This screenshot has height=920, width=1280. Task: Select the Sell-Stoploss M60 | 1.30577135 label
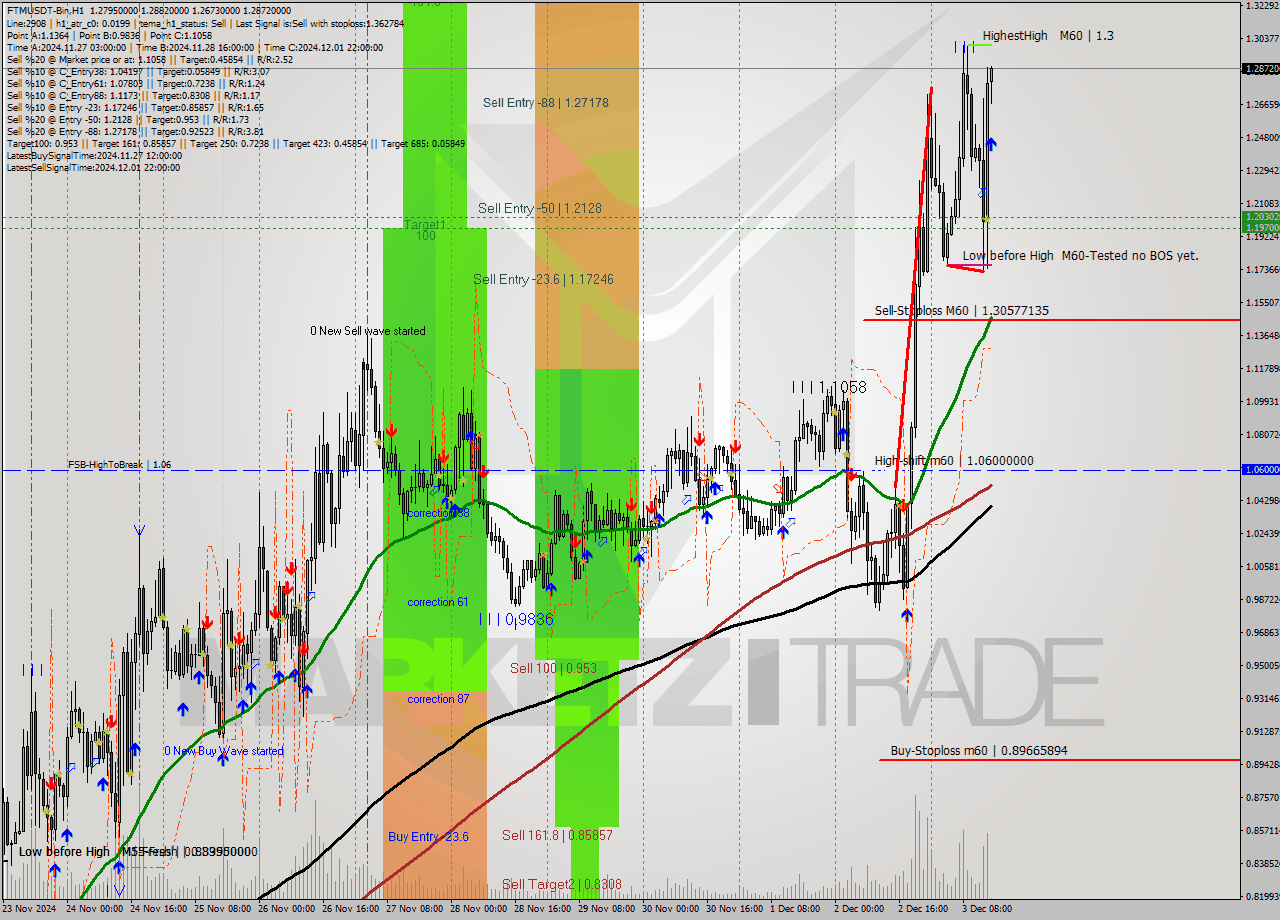click(961, 311)
